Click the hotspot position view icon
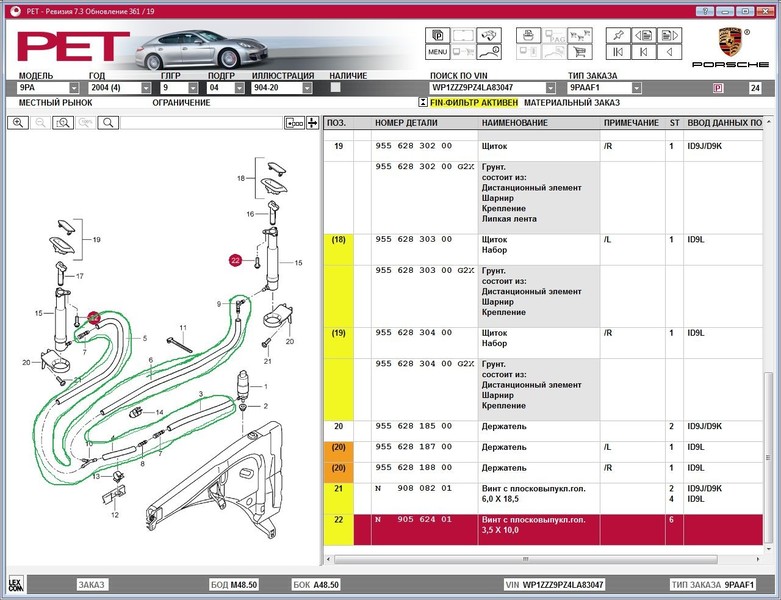 [x=294, y=122]
